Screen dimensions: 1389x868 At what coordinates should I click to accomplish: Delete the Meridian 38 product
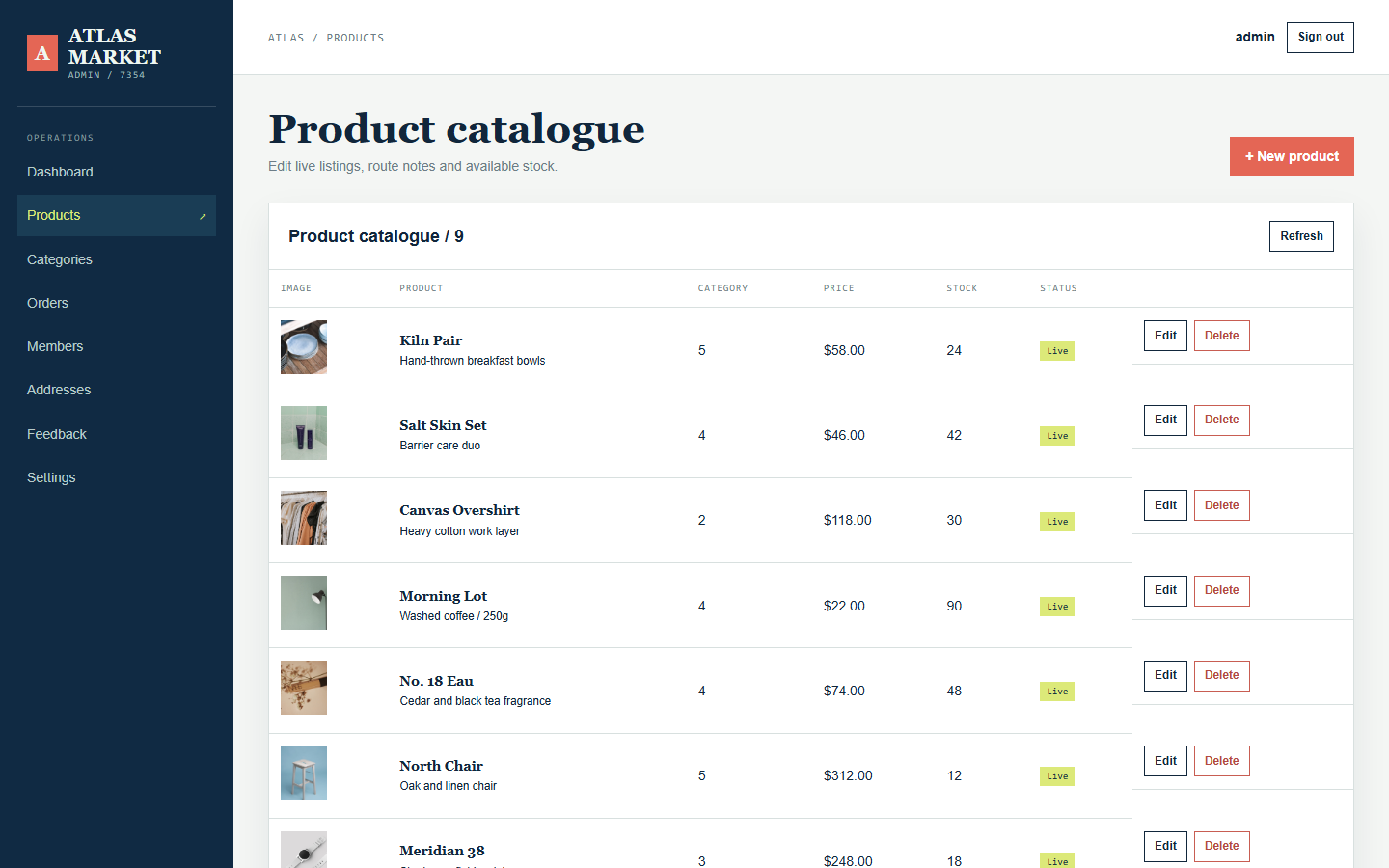pyautogui.click(x=1221, y=846)
